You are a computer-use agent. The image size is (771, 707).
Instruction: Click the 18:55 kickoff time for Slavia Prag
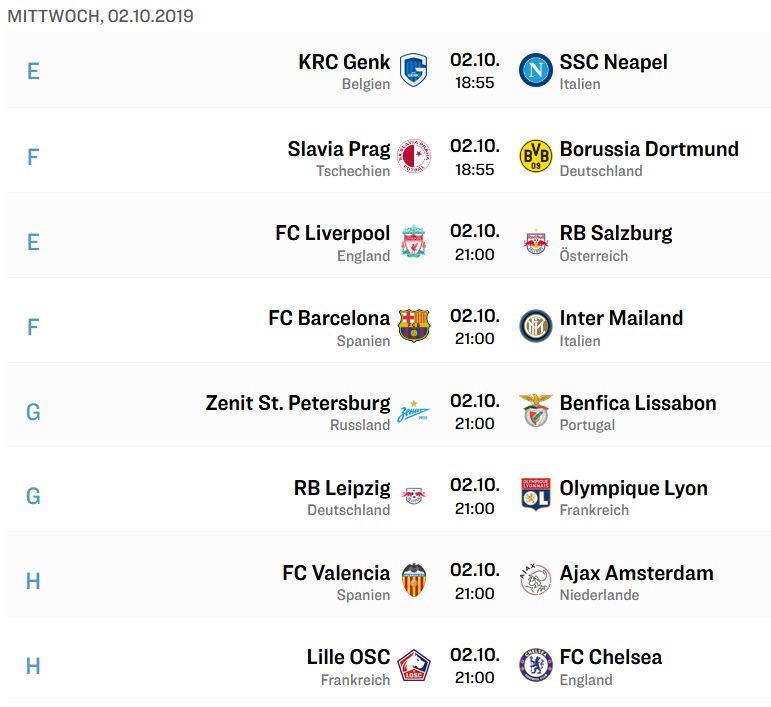pos(474,170)
